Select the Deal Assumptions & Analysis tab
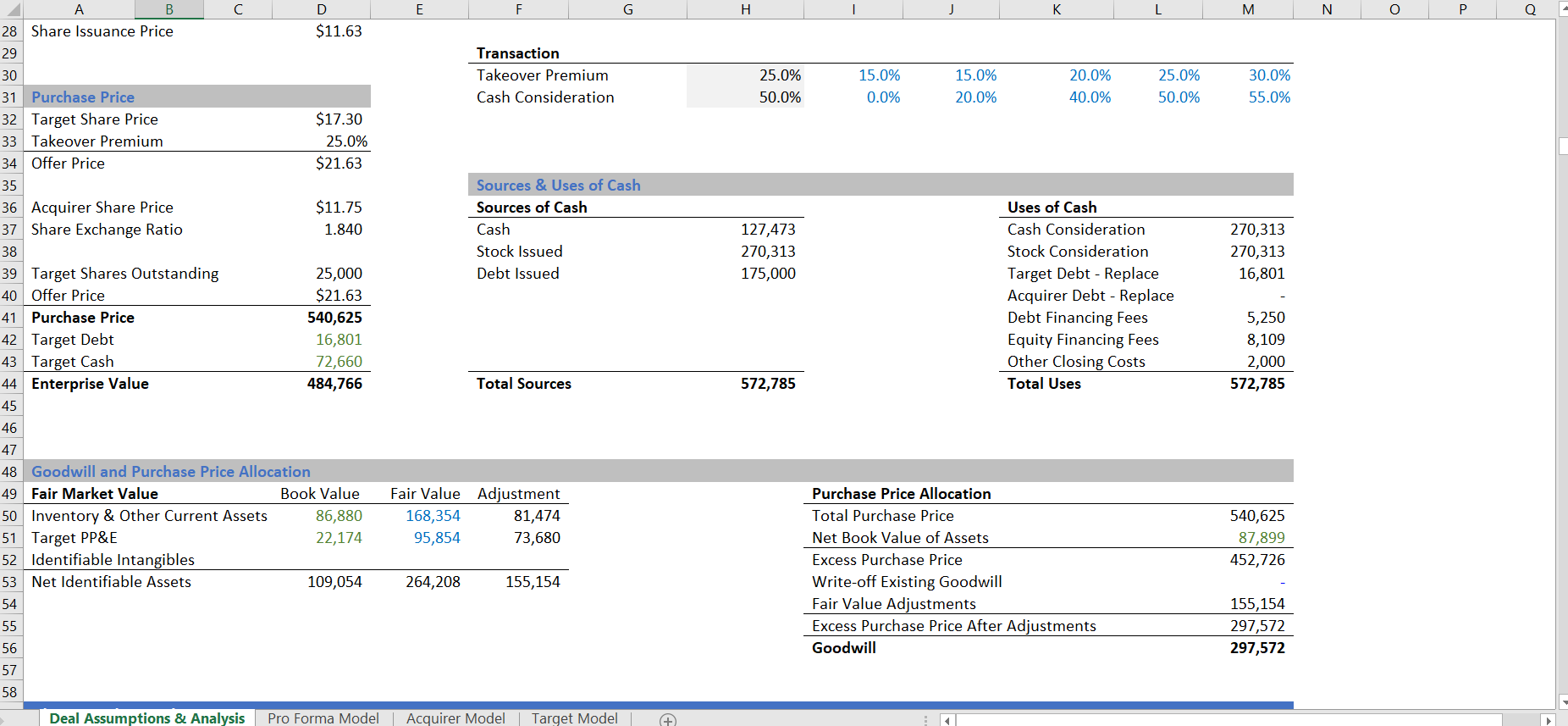 click(146, 718)
